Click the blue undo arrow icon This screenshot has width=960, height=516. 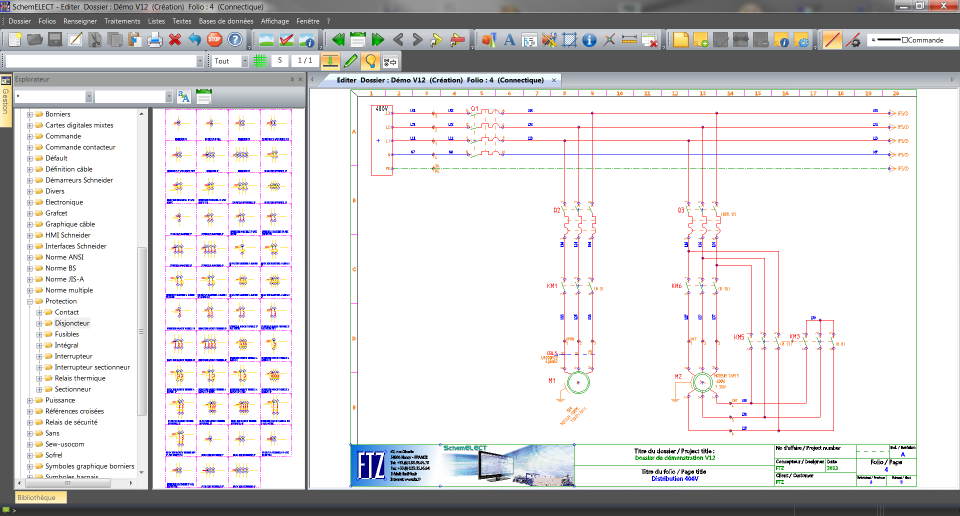pyautogui.click(x=194, y=40)
